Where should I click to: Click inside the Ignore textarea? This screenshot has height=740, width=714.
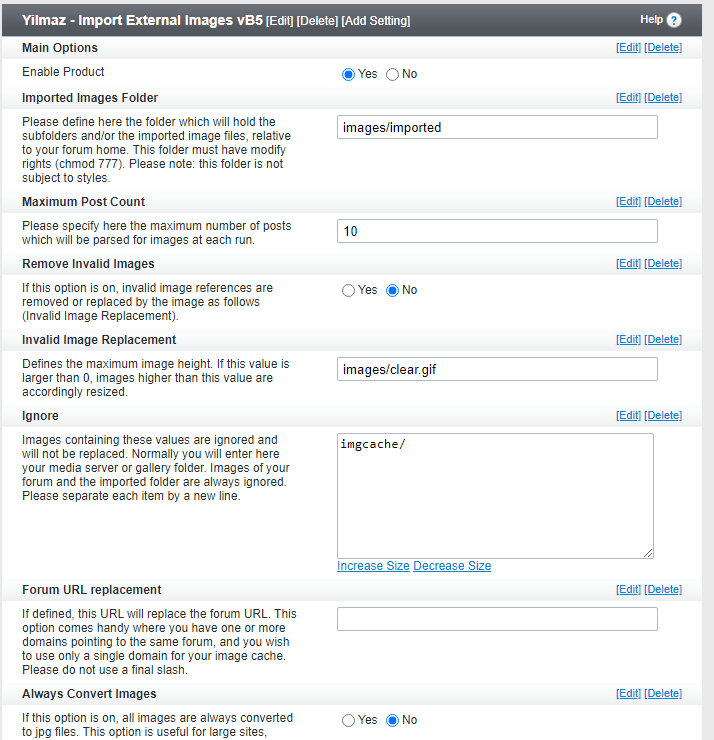tap(495, 496)
